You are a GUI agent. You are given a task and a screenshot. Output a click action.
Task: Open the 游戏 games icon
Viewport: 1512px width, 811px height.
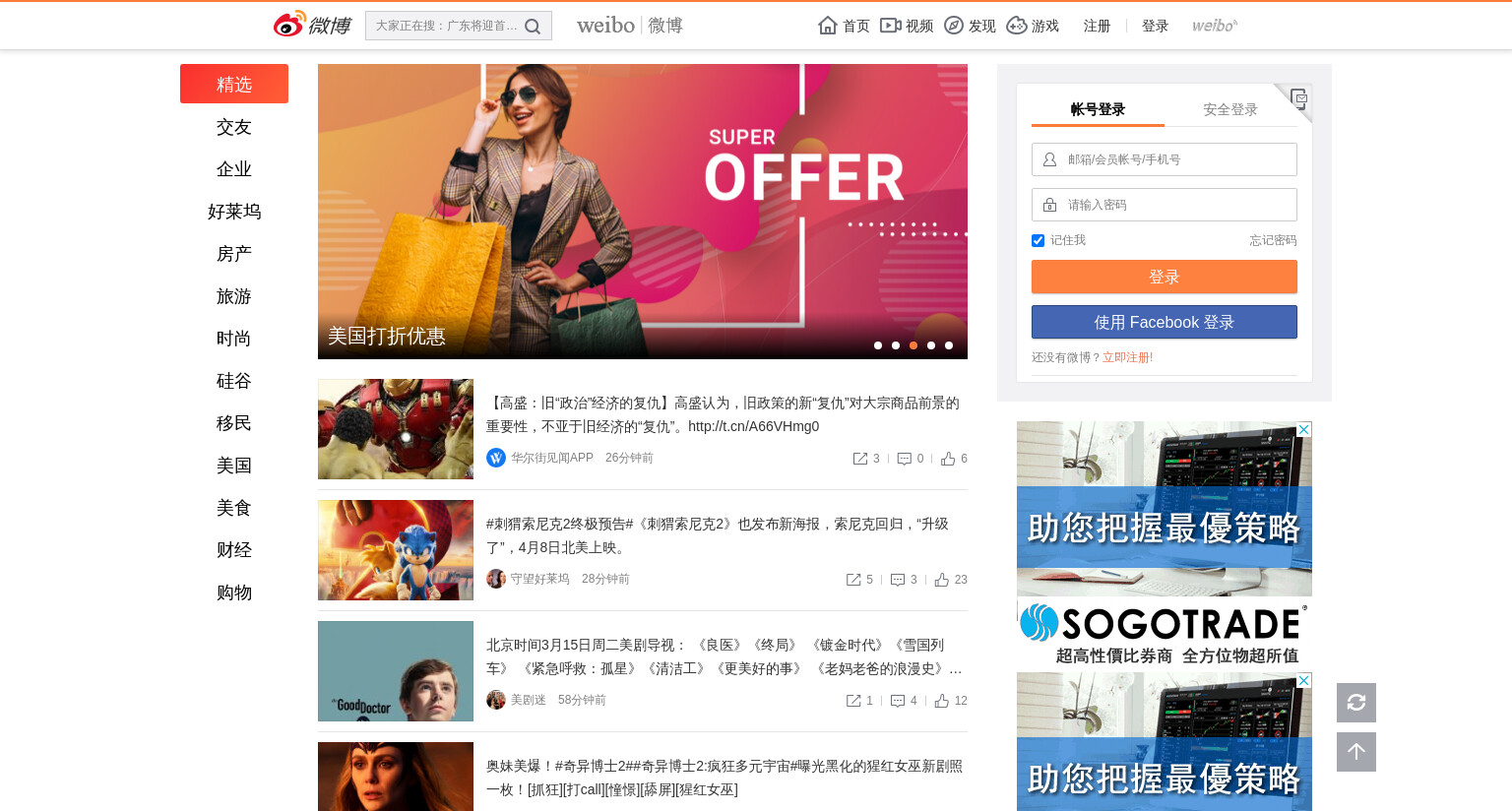tap(1017, 26)
